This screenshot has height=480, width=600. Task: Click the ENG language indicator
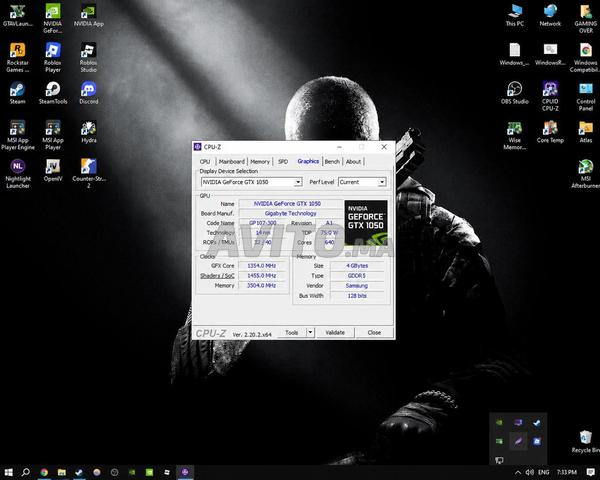pyautogui.click(x=544, y=472)
